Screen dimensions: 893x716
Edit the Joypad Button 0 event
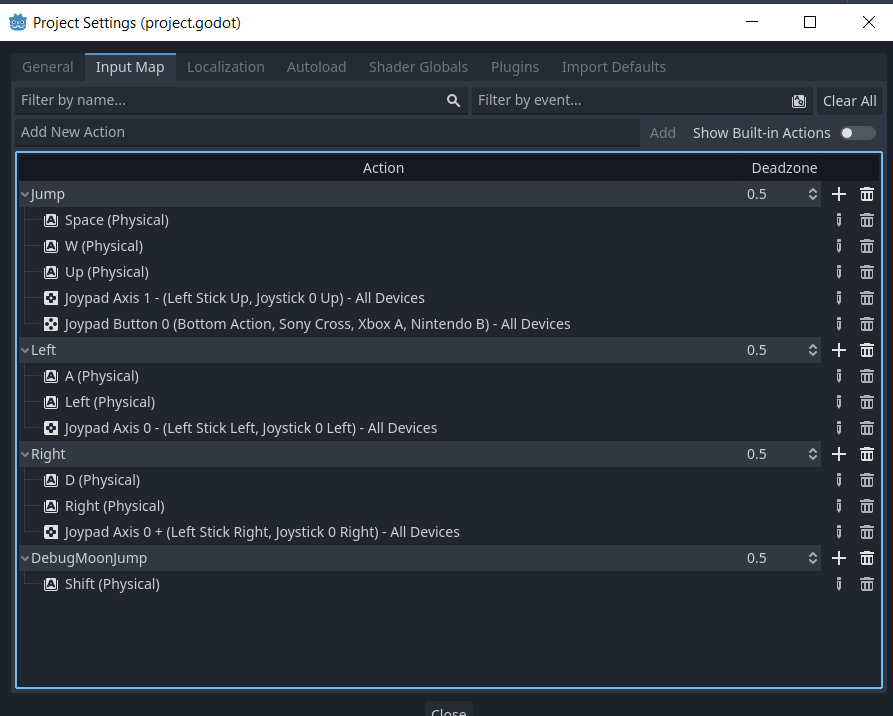pos(838,324)
